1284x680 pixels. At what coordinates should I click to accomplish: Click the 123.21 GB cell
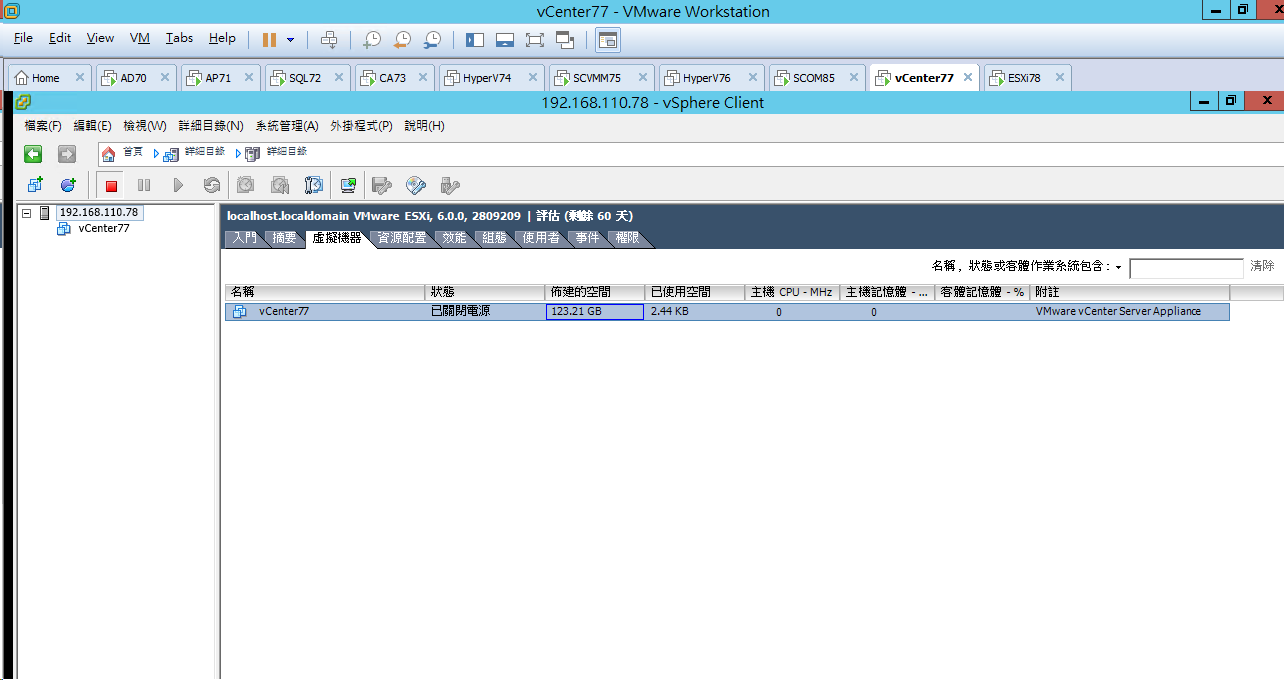tap(595, 312)
